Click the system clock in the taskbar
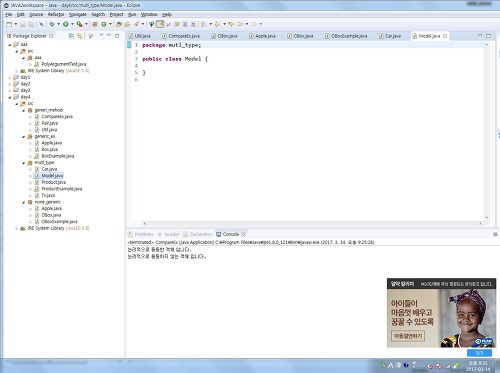The width and height of the screenshot is (500, 373). point(478,366)
